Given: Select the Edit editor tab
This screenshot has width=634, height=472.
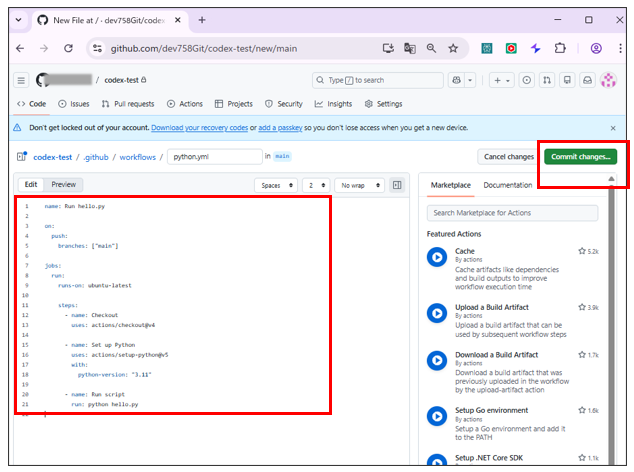Looking at the screenshot, I should click(31, 184).
